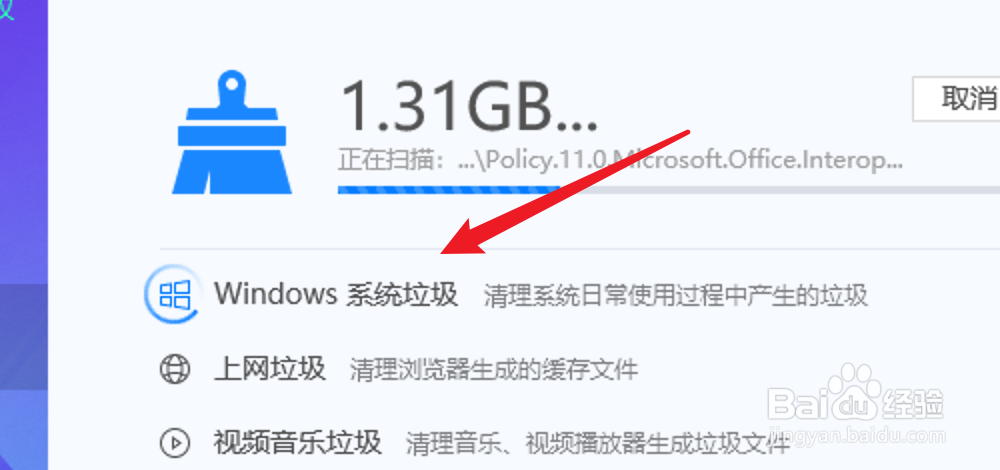Click the darker highlighted section of the purple sidebar
1000x470 pixels.
24,337
